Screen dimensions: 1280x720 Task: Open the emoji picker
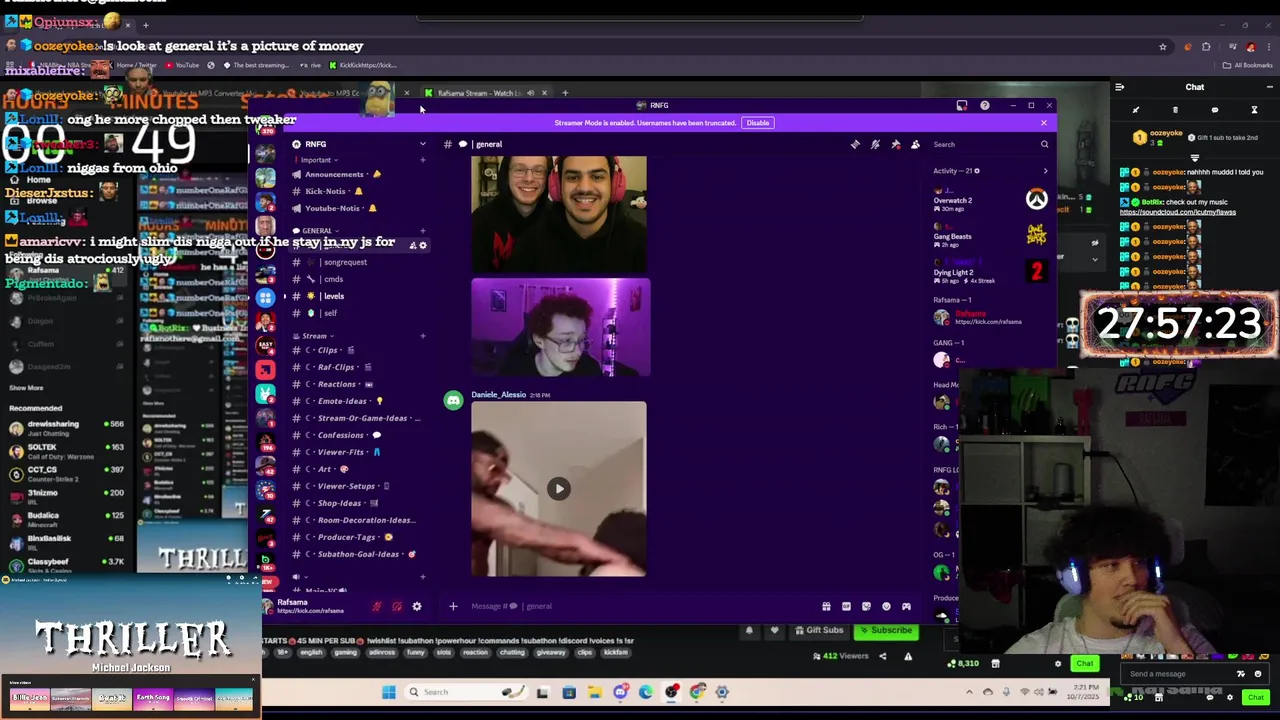tap(886, 606)
